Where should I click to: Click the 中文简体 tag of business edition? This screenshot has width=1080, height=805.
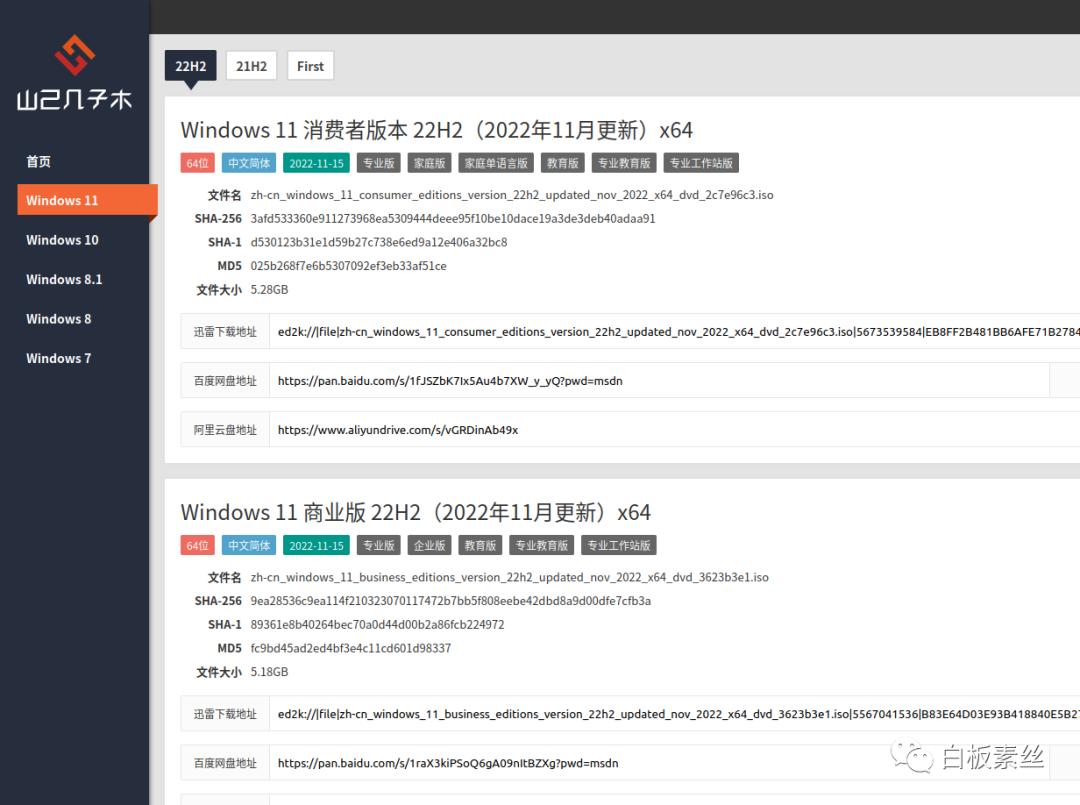click(249, 545)
